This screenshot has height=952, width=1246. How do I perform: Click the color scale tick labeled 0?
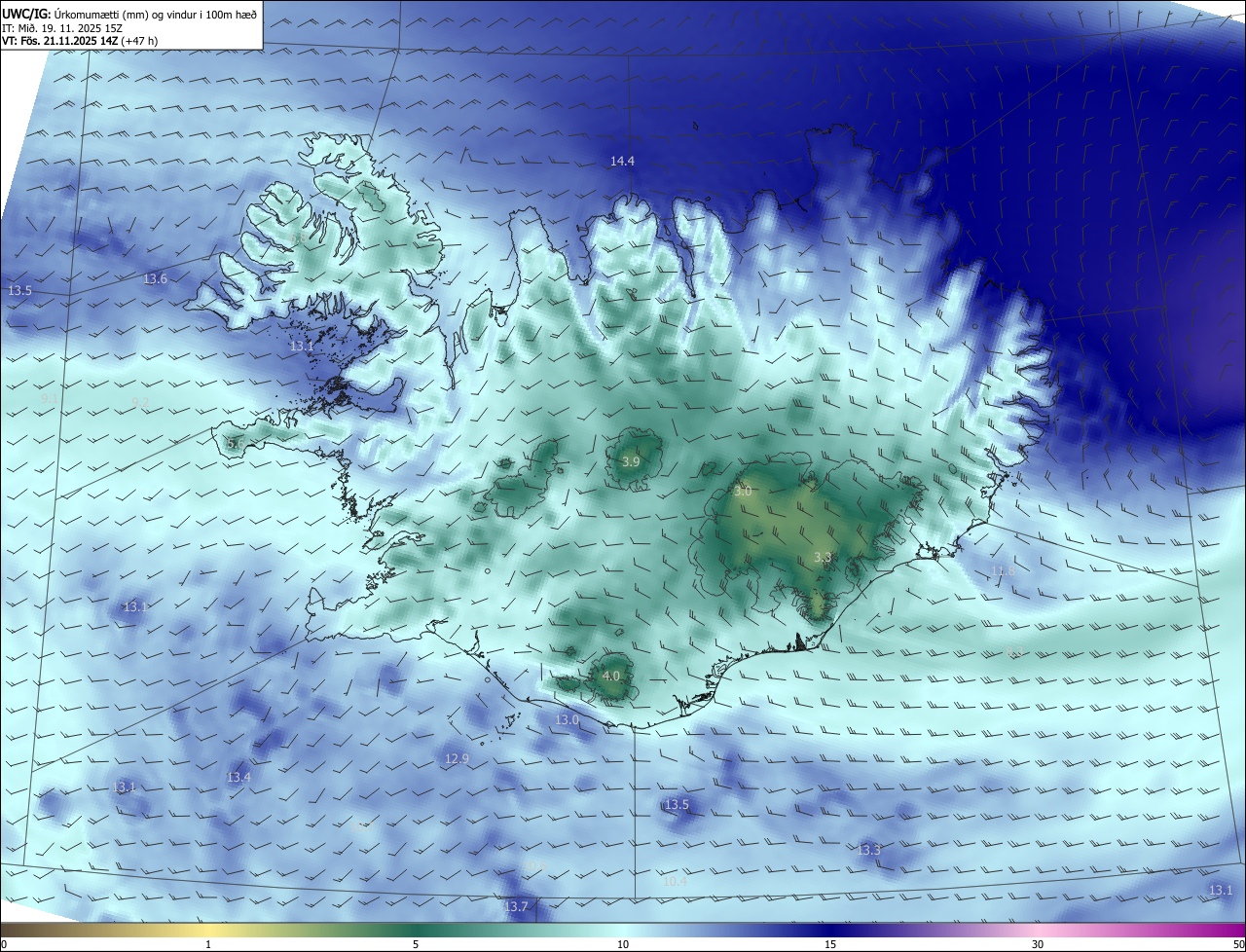click(x=3, y=945)
